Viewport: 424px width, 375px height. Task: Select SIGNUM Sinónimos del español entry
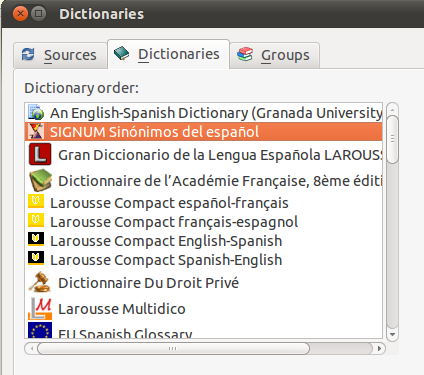point(204,132)
